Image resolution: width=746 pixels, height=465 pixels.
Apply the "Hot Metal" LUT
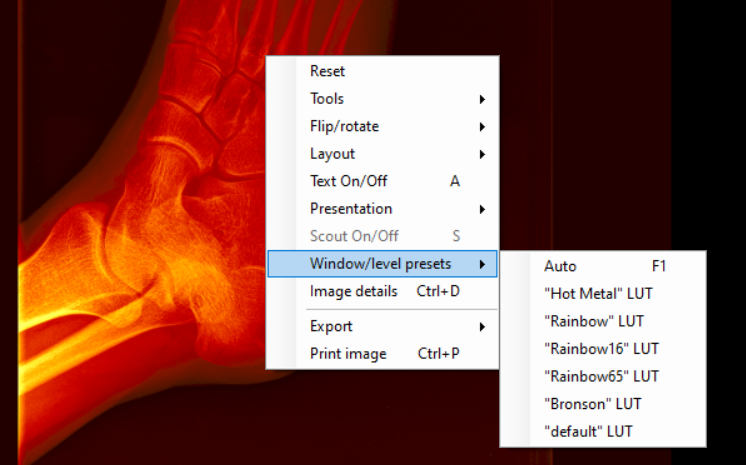(603, 294)
